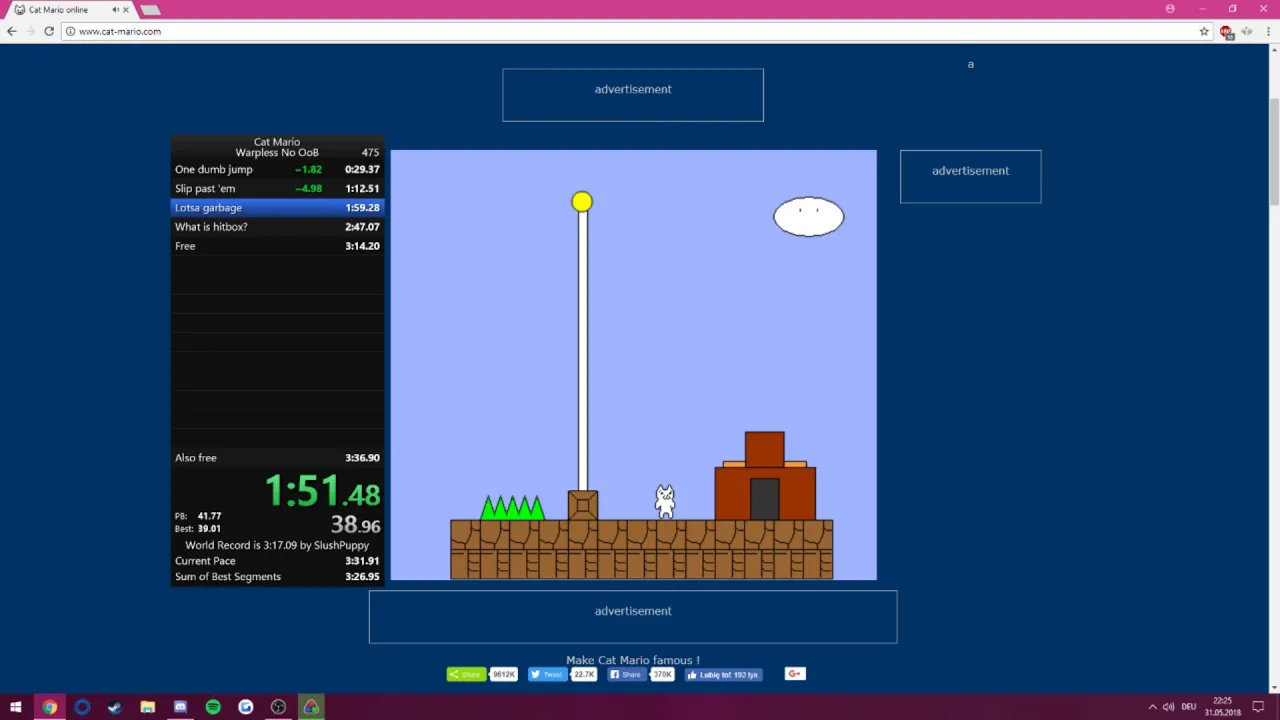The image size is (1280, 720).
Task: Mute the tab via speaker icon
Action: tap(115, 9)
